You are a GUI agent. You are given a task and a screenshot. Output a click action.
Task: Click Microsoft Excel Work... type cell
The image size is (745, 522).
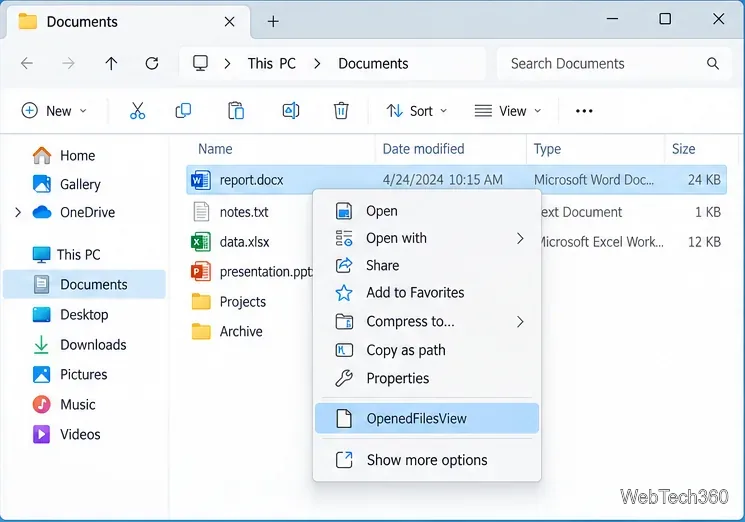click(602, 242)
